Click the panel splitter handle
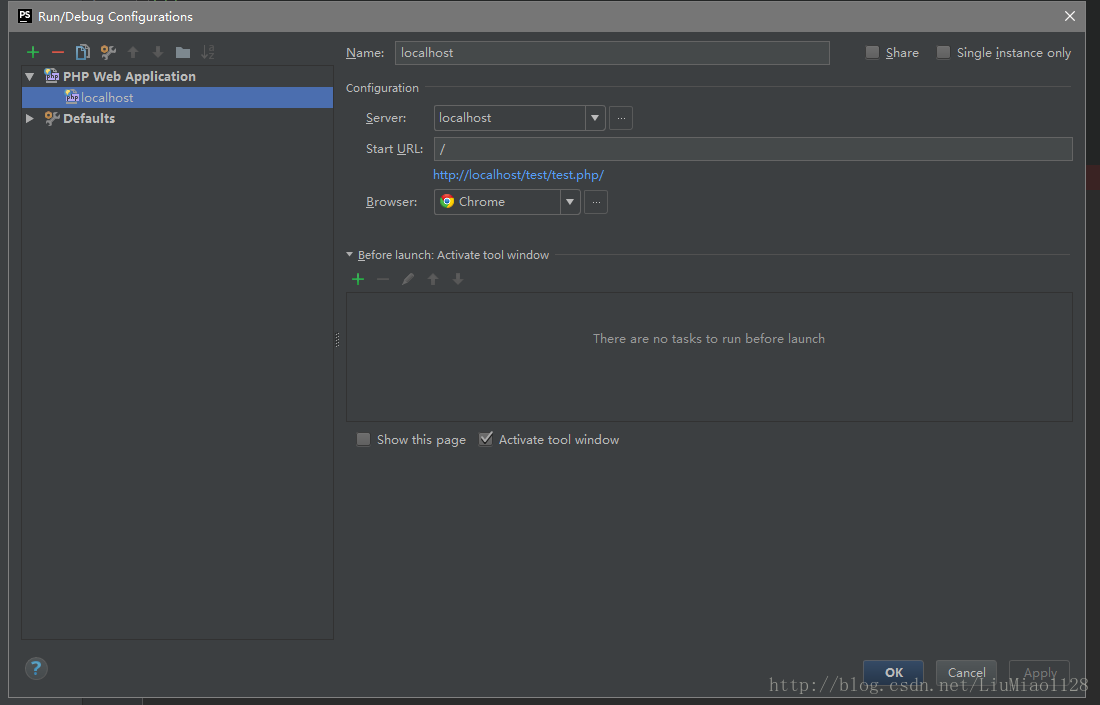This screenshot has height=705, width=1100. tap(337, 340)
